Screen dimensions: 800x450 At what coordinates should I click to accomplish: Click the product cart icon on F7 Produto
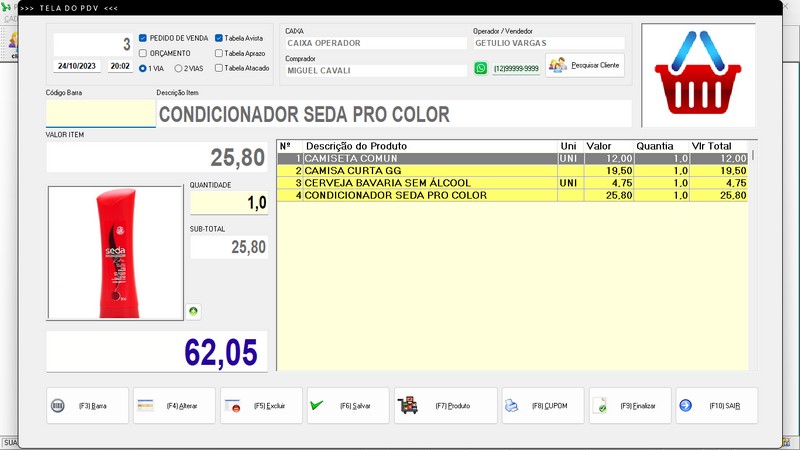pos(408,405)
